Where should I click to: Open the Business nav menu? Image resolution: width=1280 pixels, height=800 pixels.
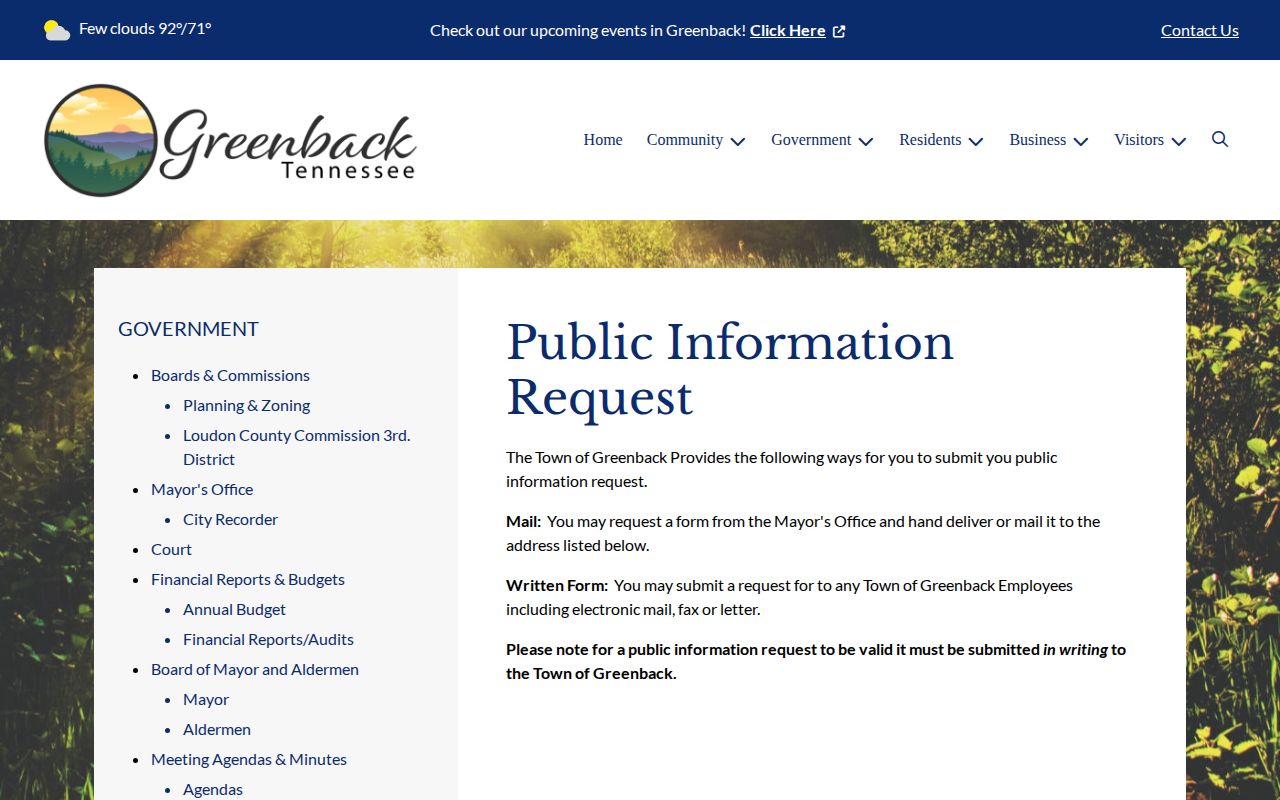1038,140
